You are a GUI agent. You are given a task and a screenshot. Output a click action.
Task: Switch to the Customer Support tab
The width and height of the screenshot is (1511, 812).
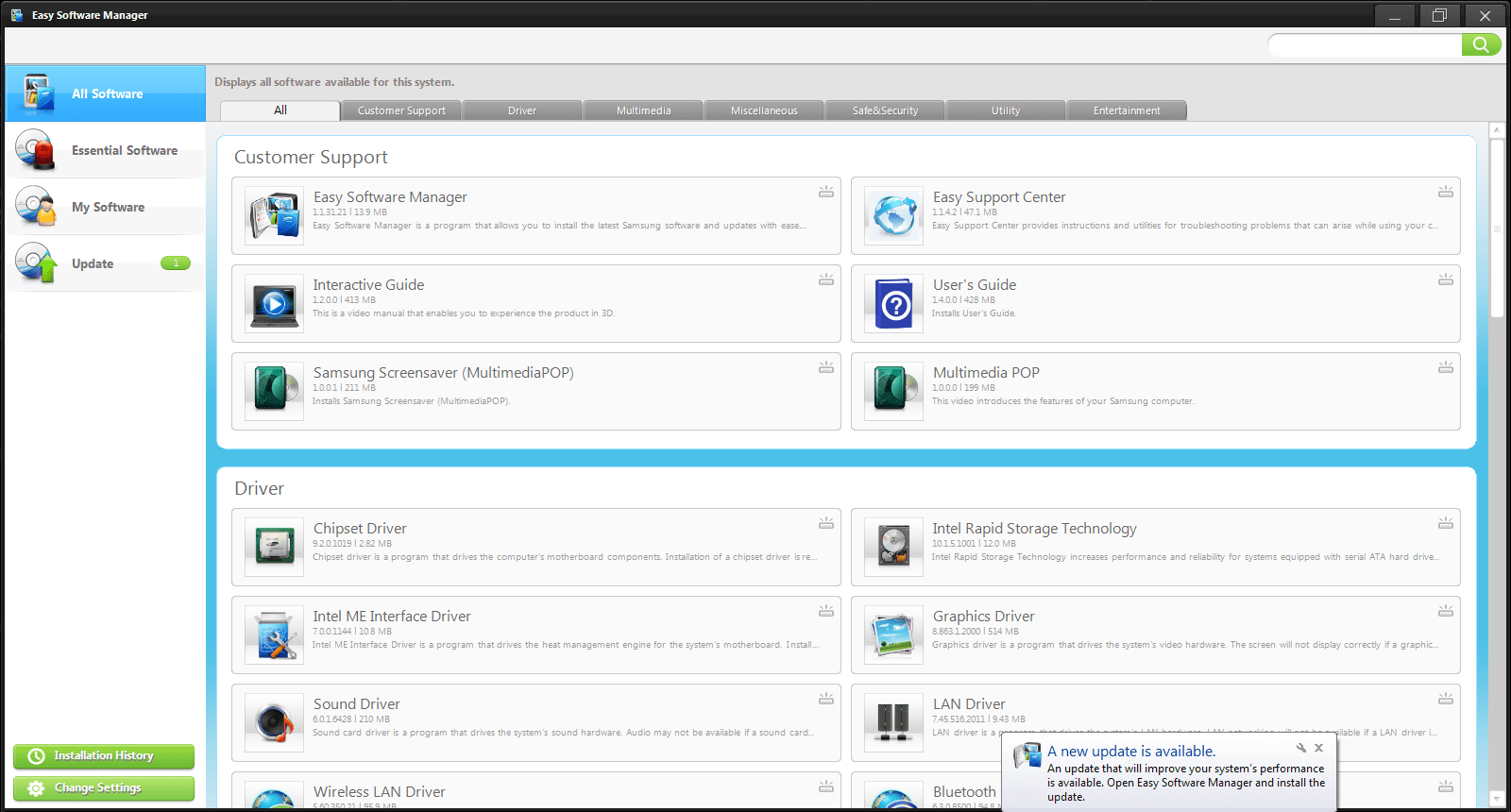pos(401,110)
